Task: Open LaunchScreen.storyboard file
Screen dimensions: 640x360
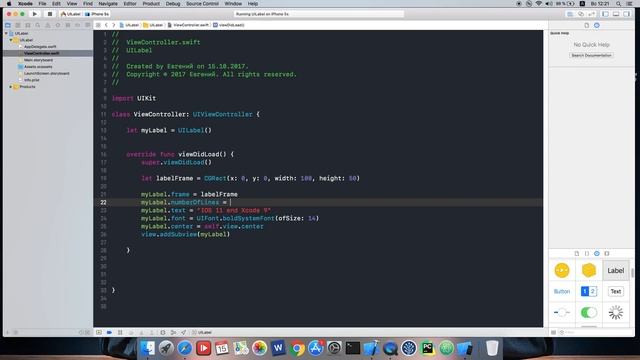Action: 47,73
